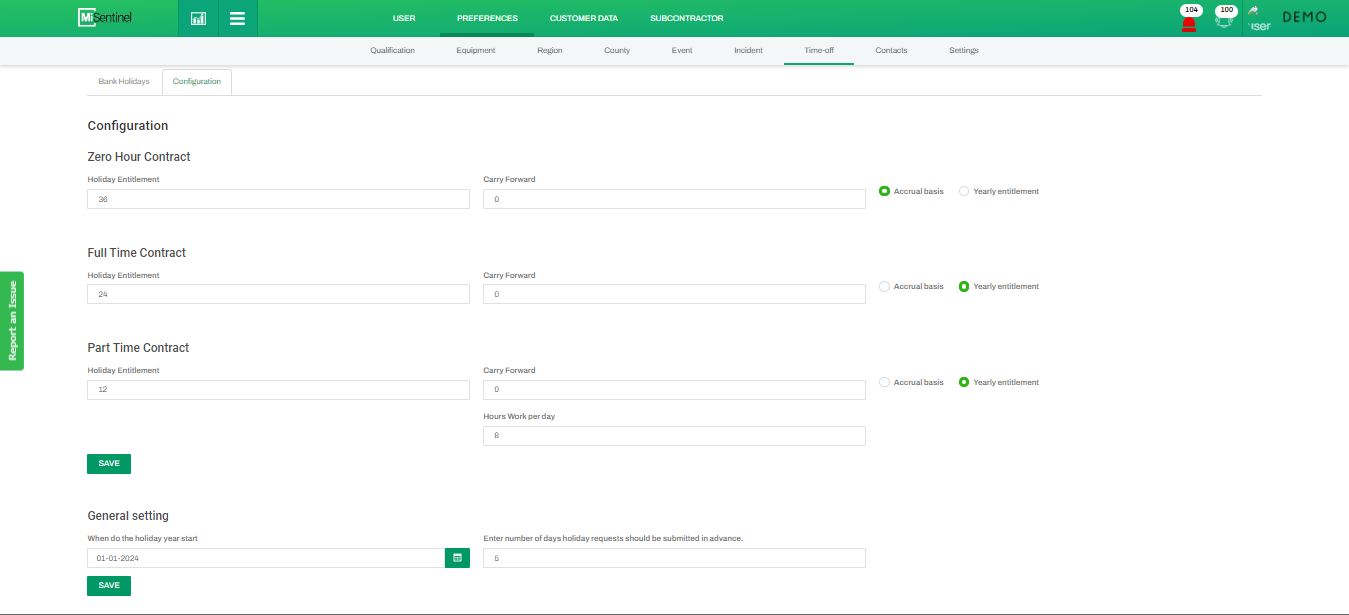Click the DEMO company logo

tap(1304, 18)
